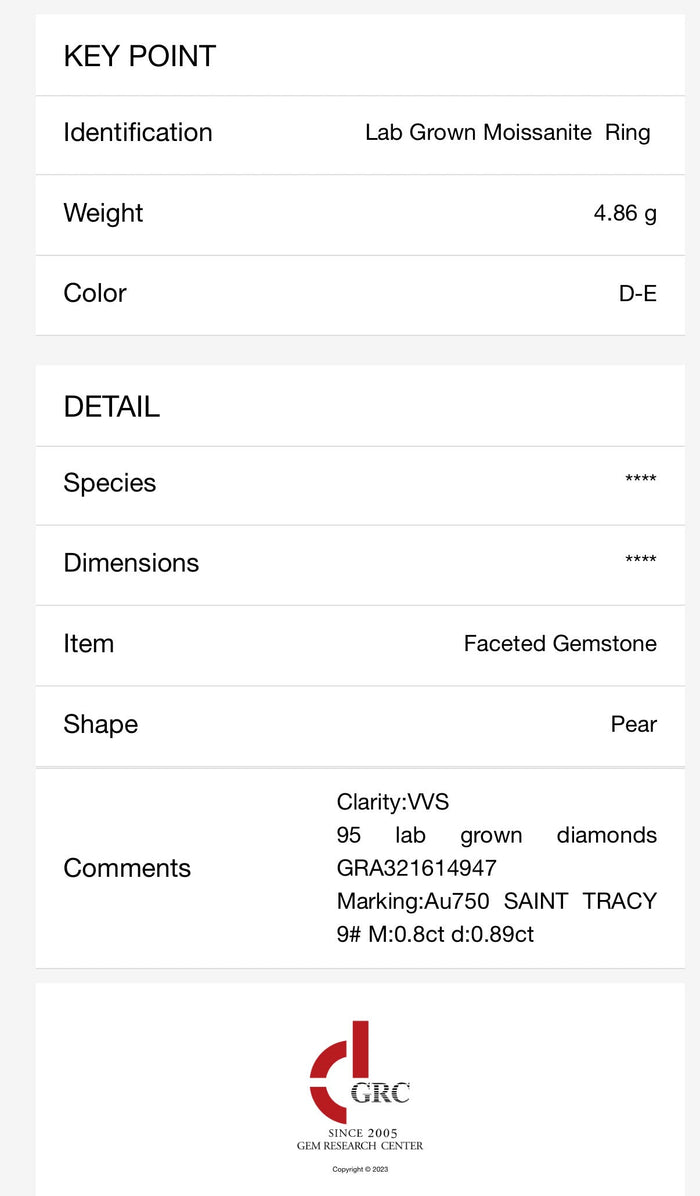Click the Species row label
Image resolution: width=700 pixels, height=1196 pixels.
coord(110,483)
